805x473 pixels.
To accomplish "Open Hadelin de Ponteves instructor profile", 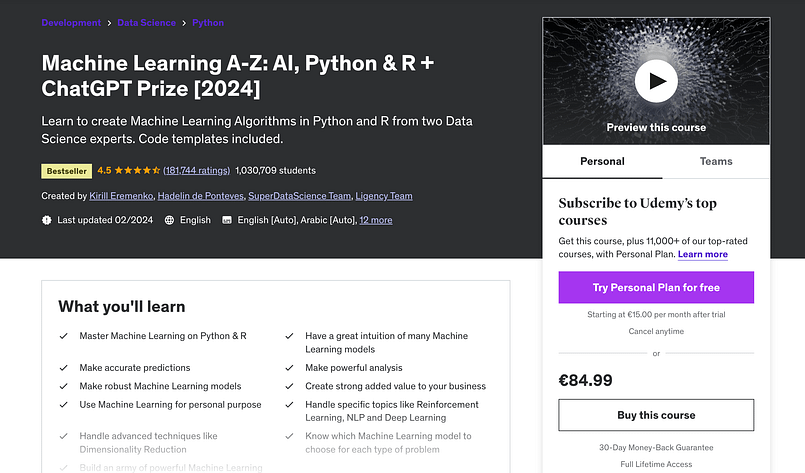I will 201,196.
